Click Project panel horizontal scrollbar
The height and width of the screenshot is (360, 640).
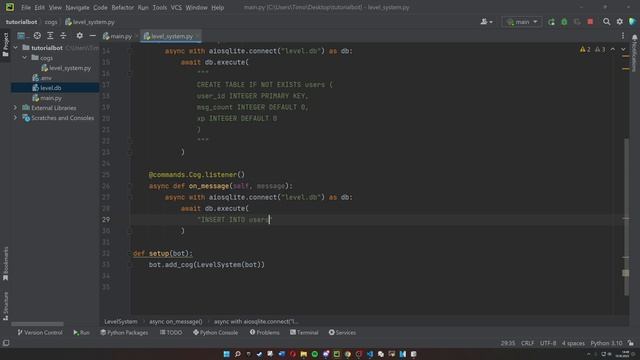click(37, 324)
